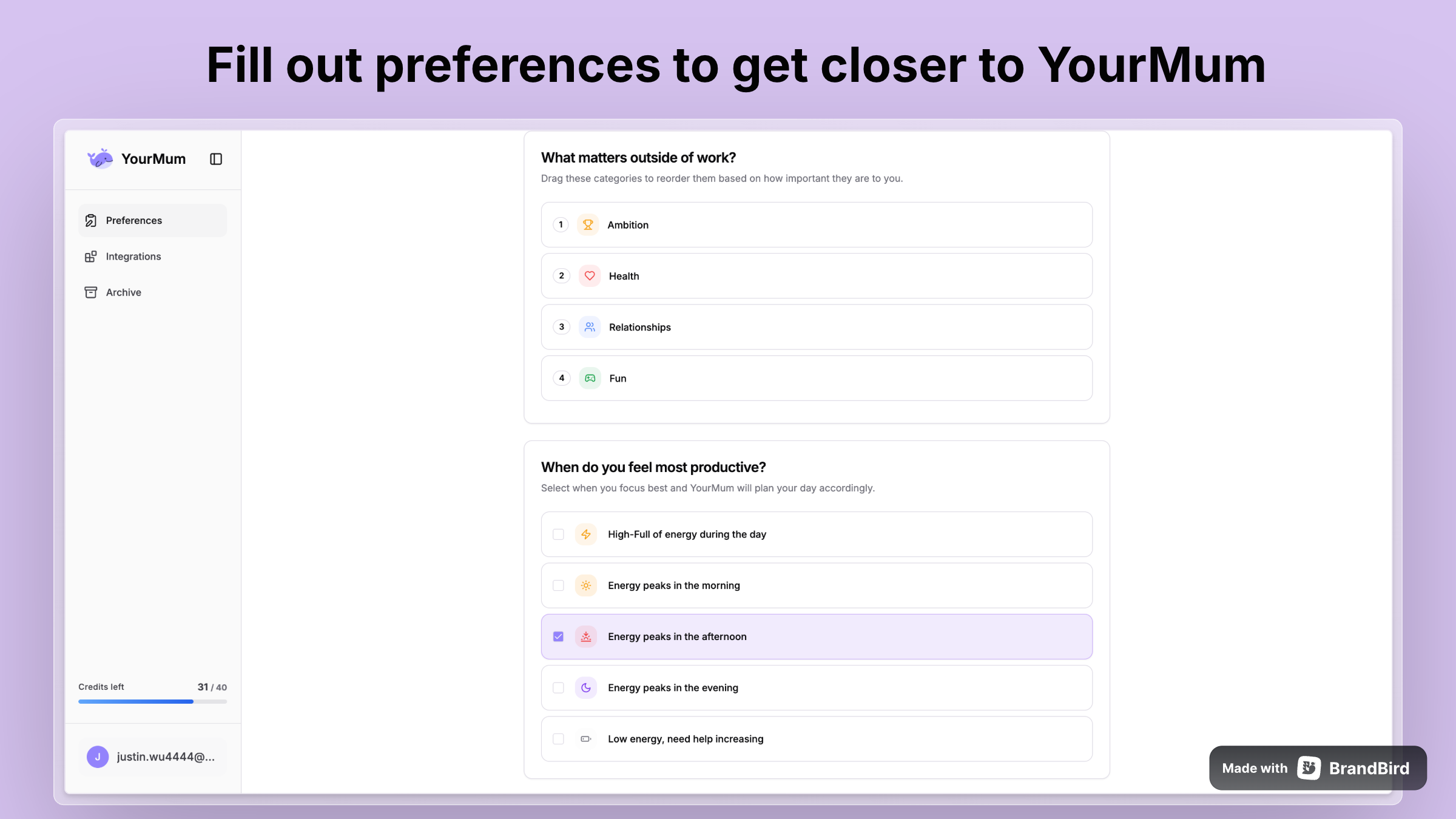Uncheck Energy peaks in the afternoon
1456x819 pixels.
coord(558,636)
